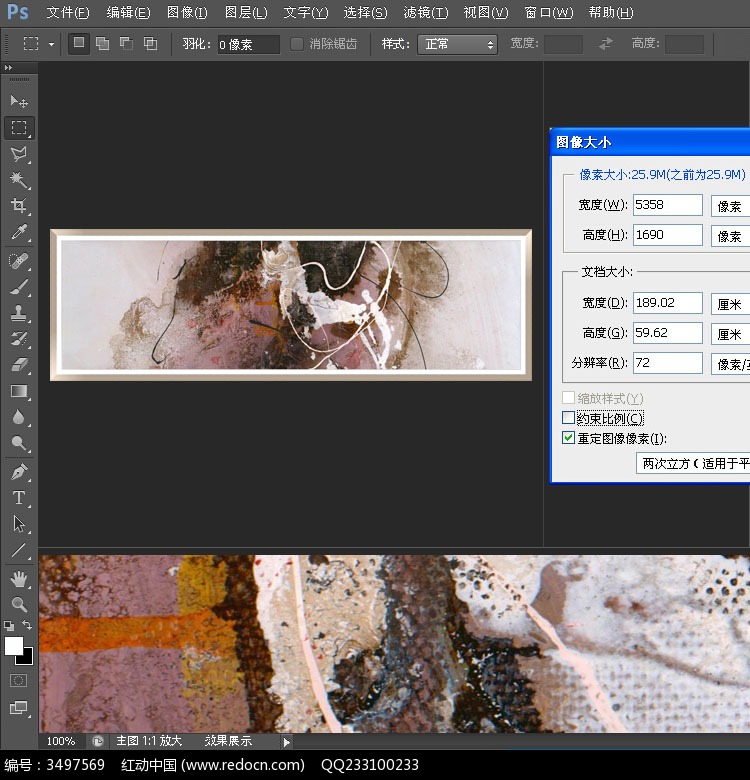Open pixel width unit dropdown
The height and width of the screenshot is (780, 750).
pyautogui.click(x=730, y=205)
